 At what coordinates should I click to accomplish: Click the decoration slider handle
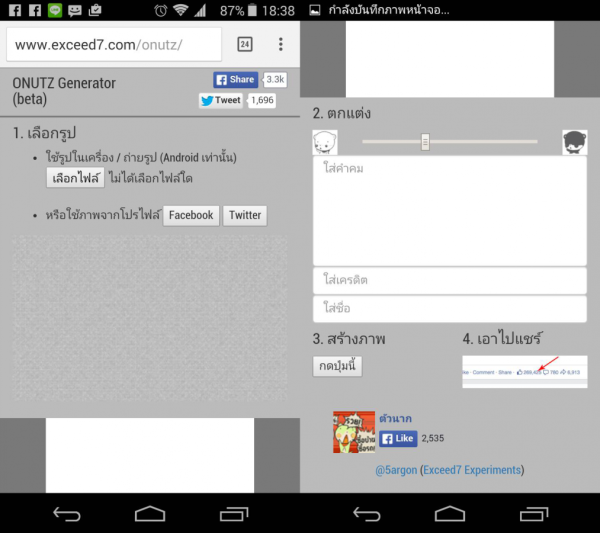(425, 142)
